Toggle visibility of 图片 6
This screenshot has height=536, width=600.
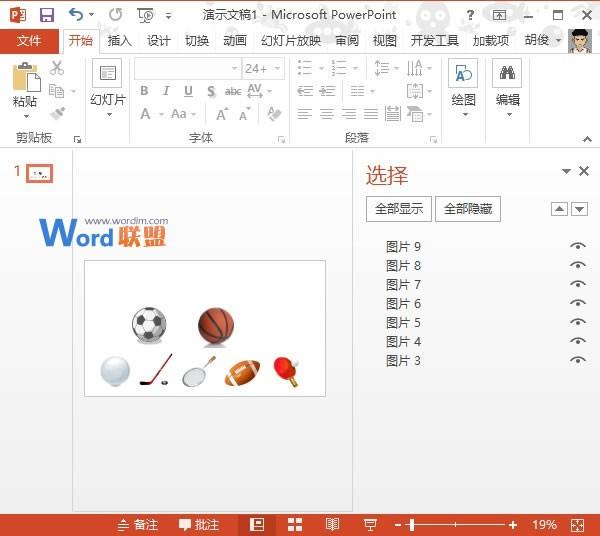(578, 303)
